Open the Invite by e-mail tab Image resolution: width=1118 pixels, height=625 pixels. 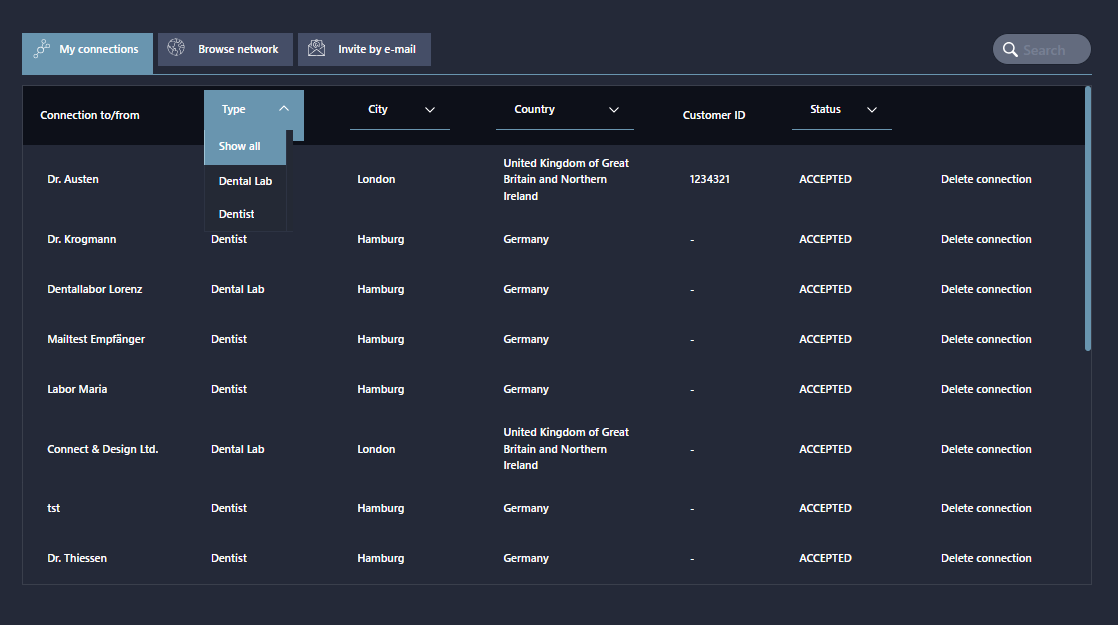coord(365,49)
